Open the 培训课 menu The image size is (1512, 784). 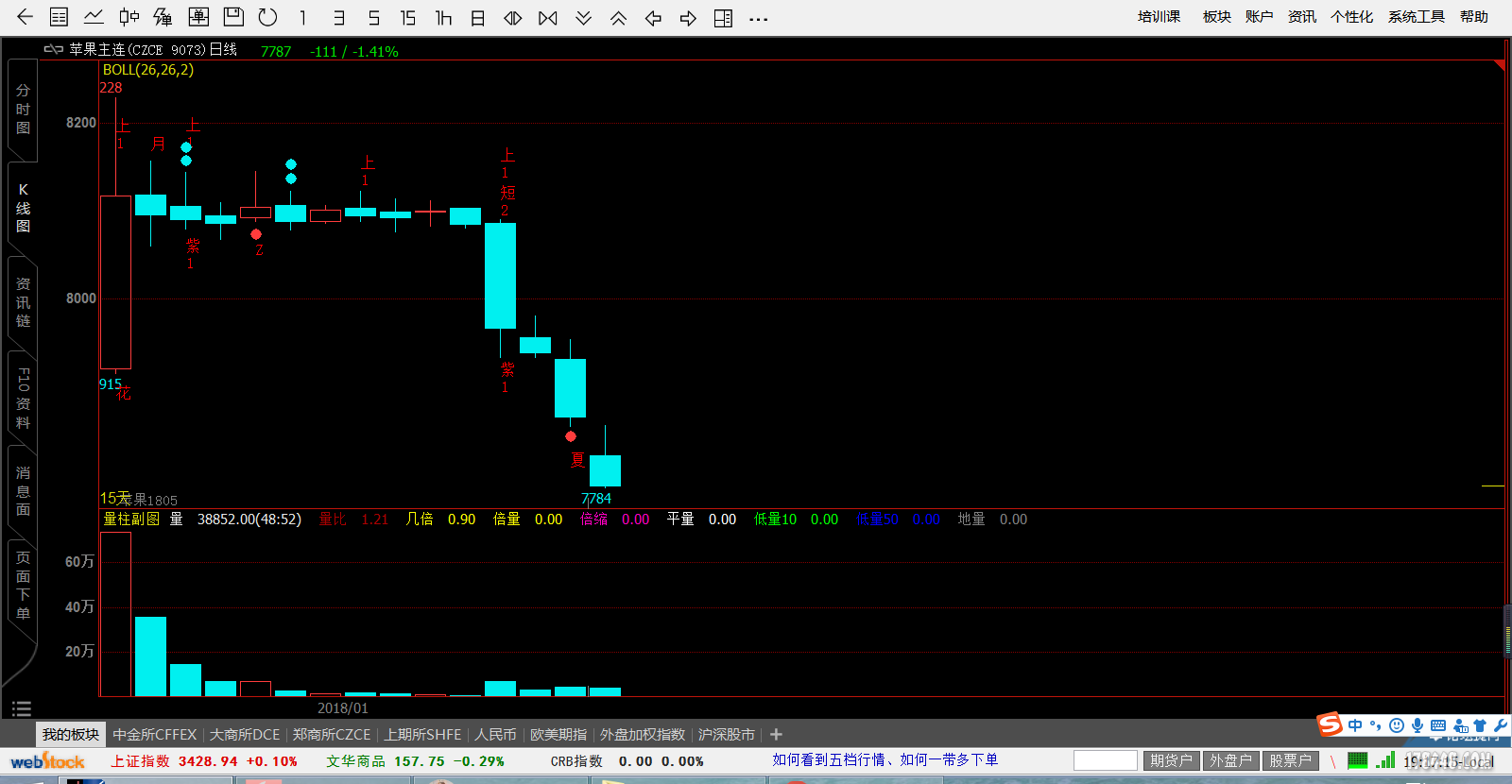pos(1160,16)
